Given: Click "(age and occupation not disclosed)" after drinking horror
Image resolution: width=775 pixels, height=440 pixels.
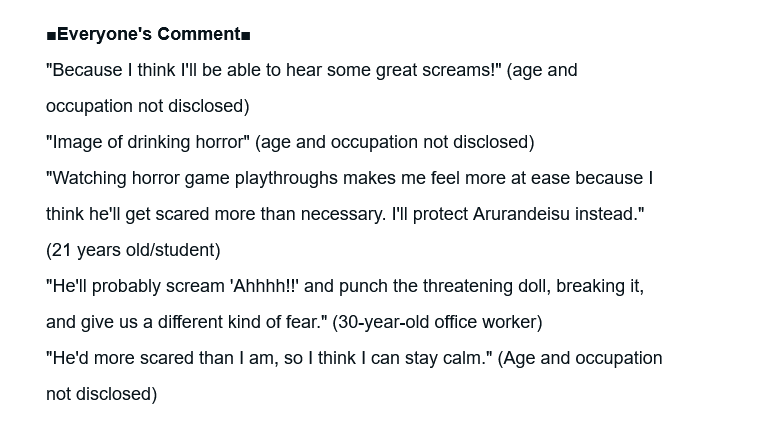Looking at the screenshot, I should [x=394, y=142].
